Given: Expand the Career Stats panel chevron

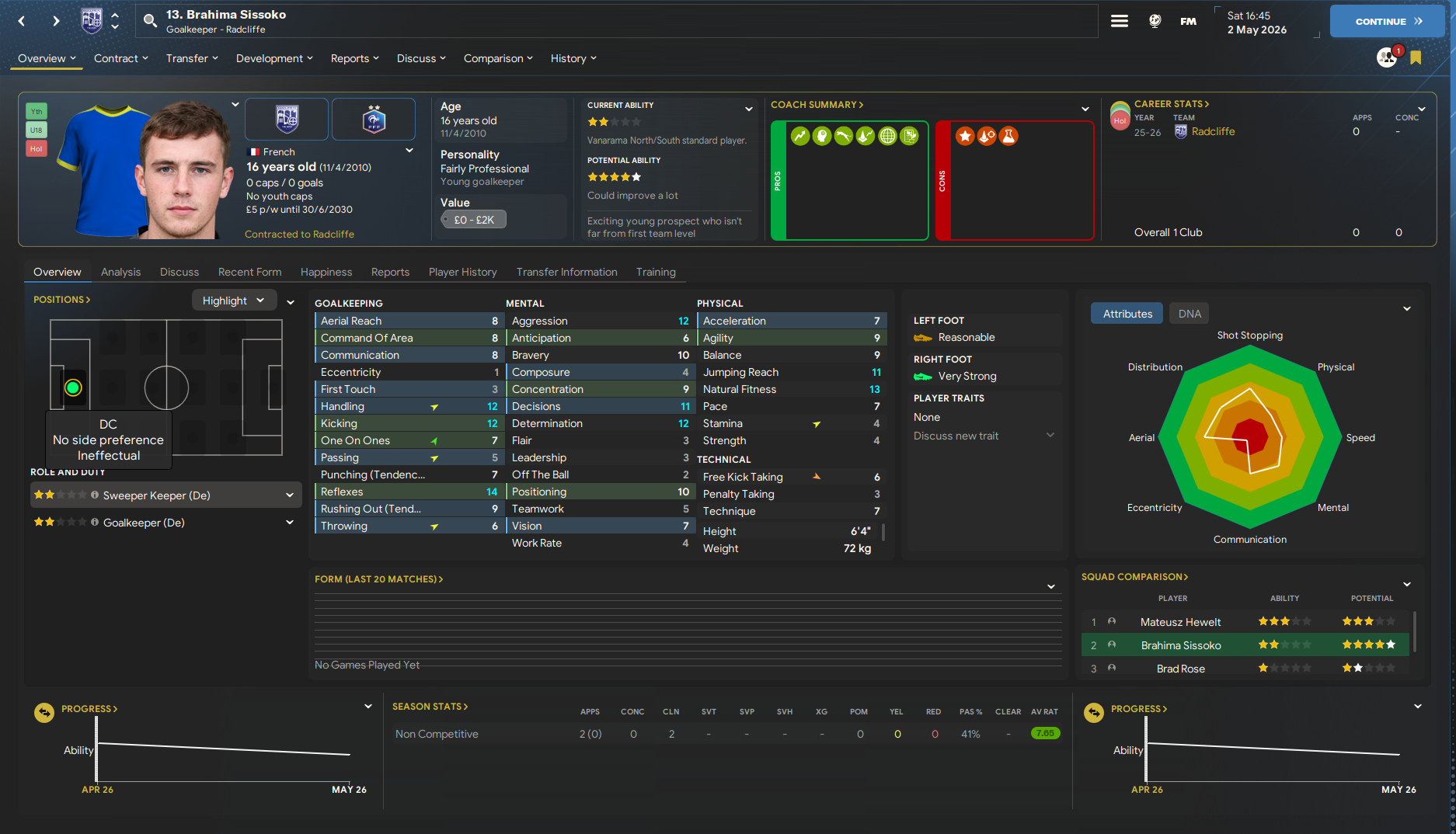Looking at the screenshot, I should pyautogui.click(x=1422, y=109).
